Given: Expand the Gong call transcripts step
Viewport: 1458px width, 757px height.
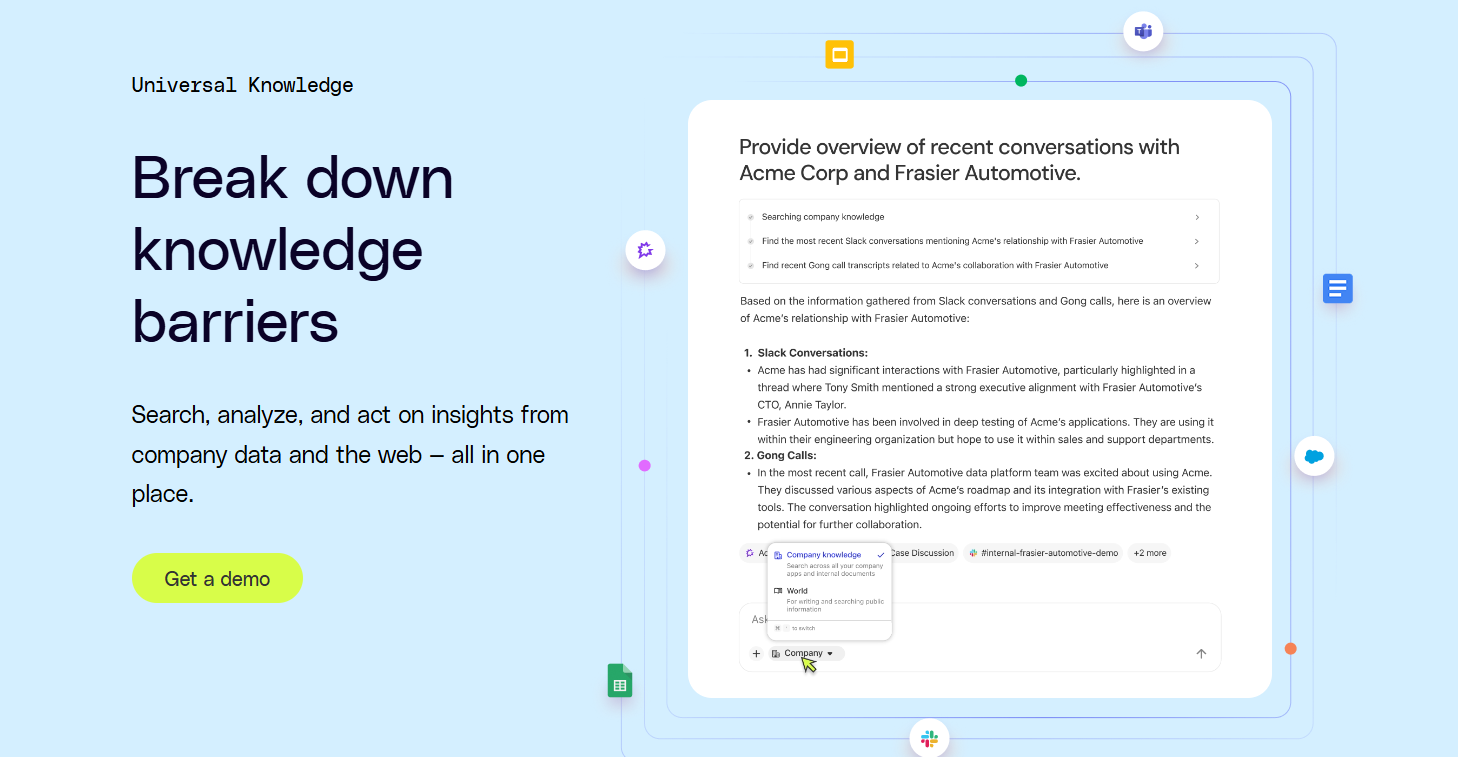Looking at the screenshot, I should tap(979, 265).
